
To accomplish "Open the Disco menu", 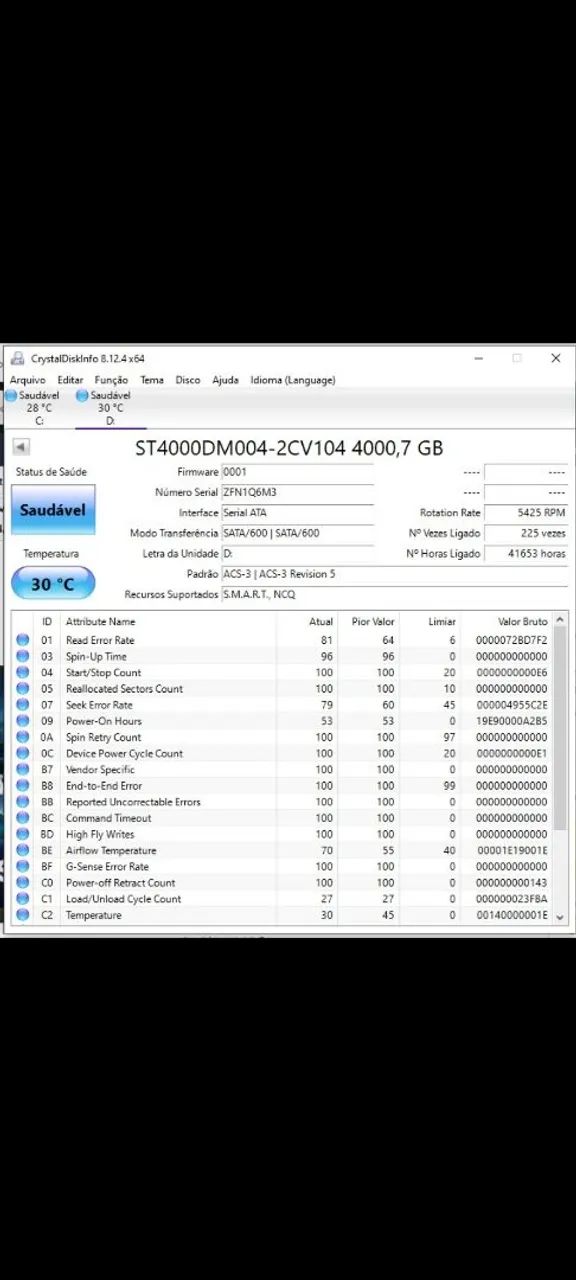I will coord(188,380).
